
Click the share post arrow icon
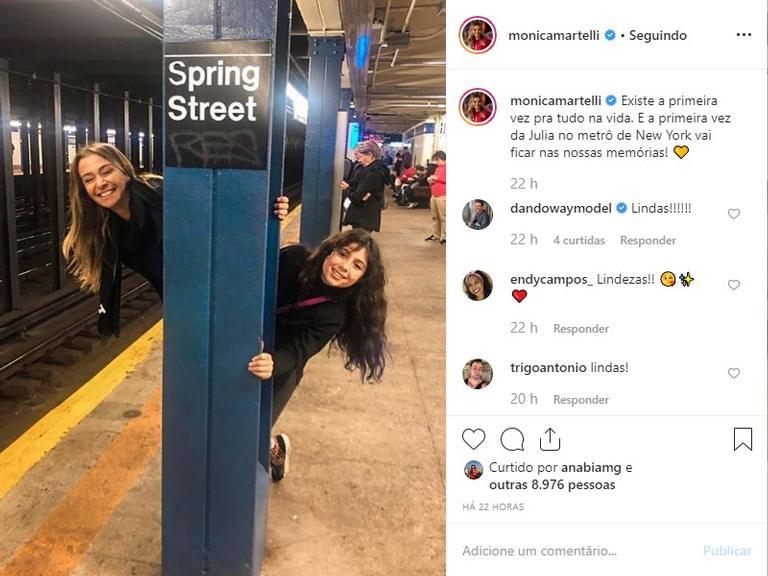550,439
